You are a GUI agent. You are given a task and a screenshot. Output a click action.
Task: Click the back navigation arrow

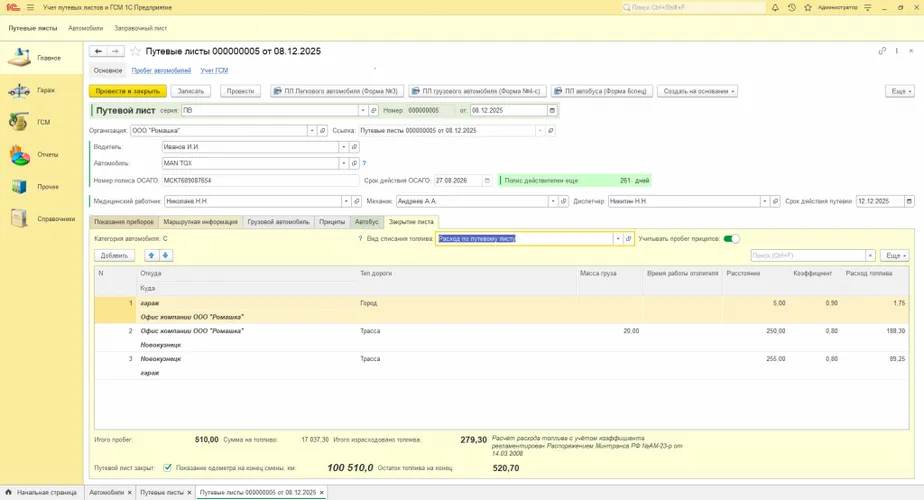98,51
